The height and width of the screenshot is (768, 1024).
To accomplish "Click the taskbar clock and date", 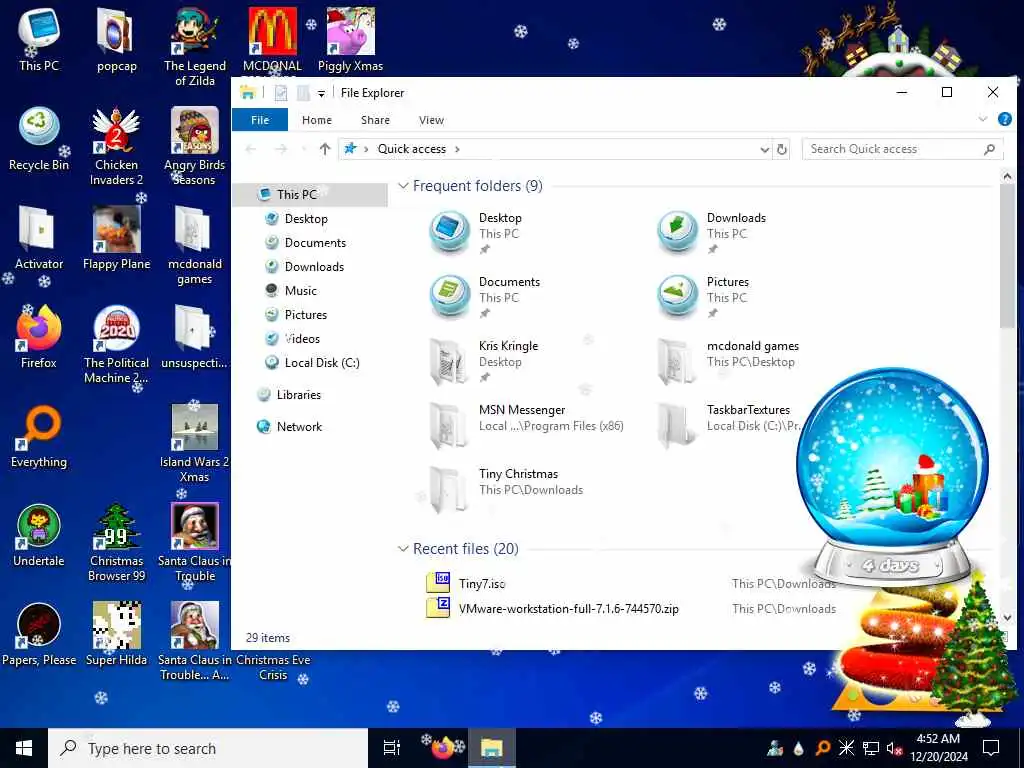I will pyautogui.click(x=938, y=748).
